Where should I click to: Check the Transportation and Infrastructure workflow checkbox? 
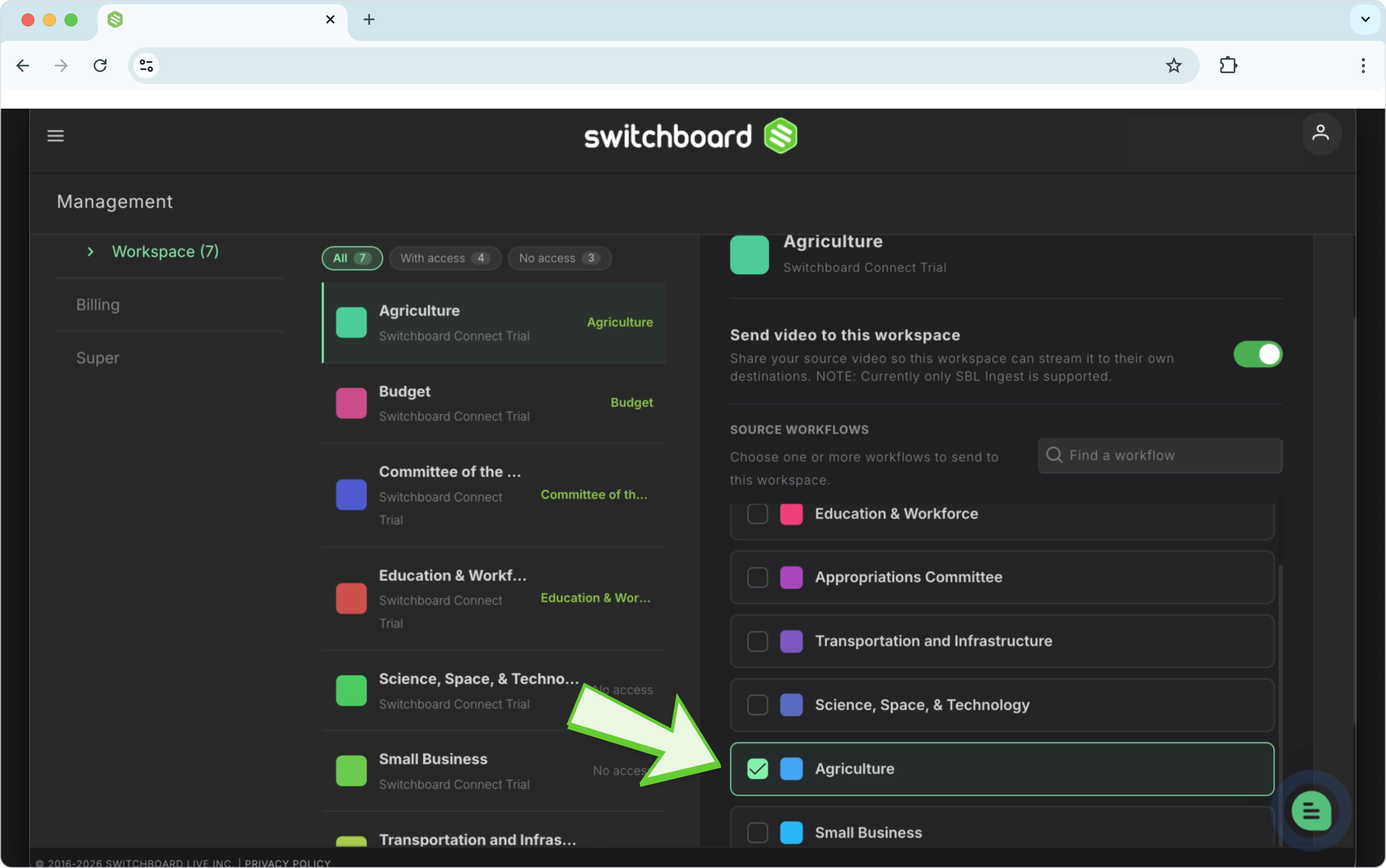(758, 641)
